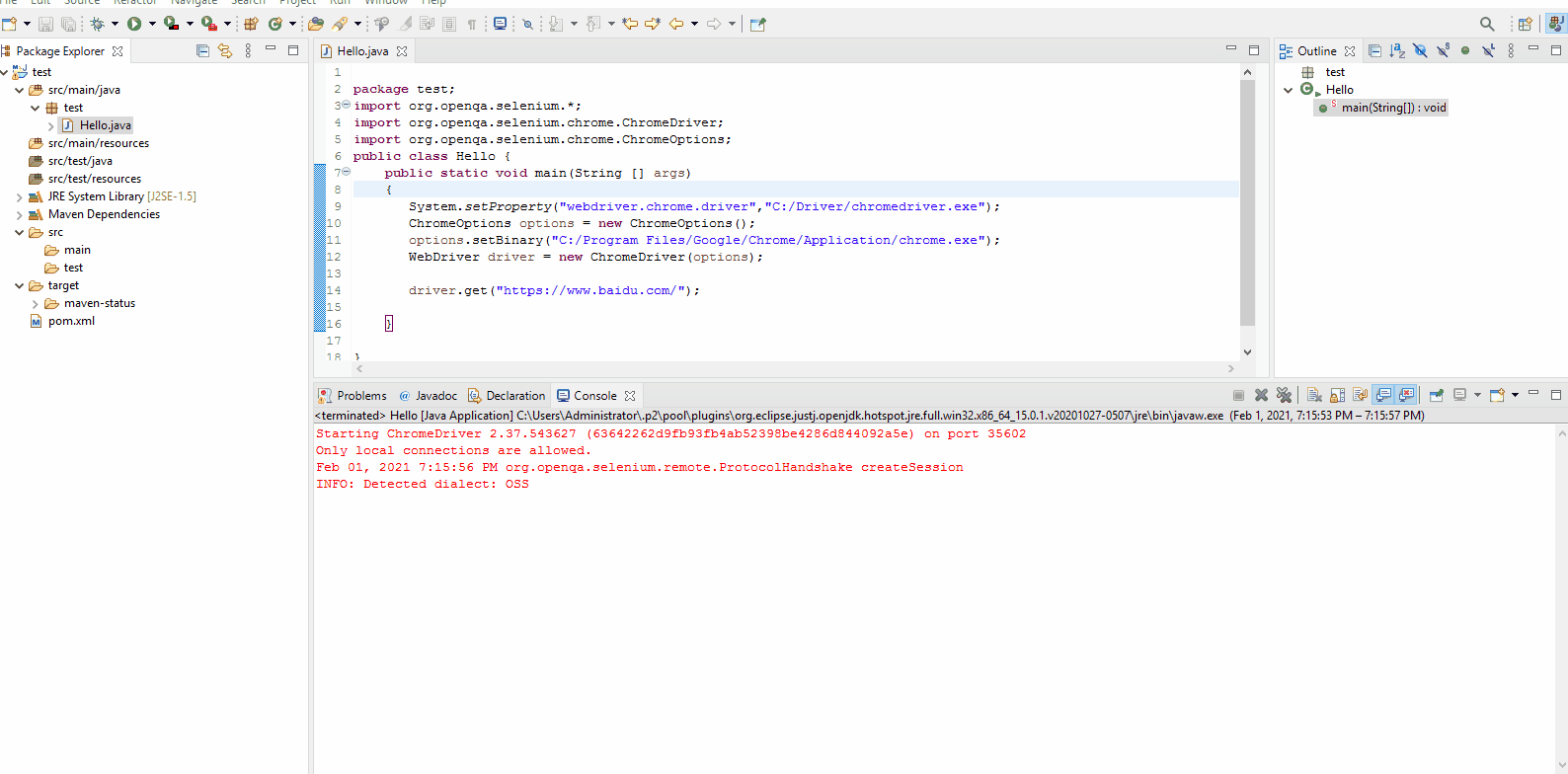Open Display Selected Console dropdown
This screenshot has height=774, width=1568.
pyautogui.click(x=1477, y=395)
